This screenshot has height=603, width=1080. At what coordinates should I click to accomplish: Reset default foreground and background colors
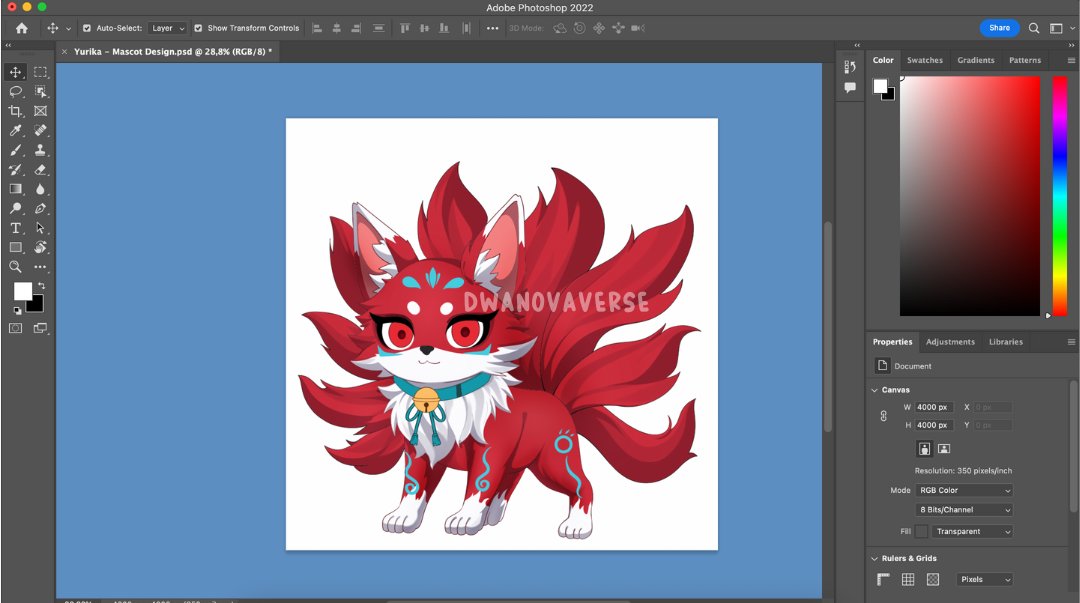tap(17, 311)
